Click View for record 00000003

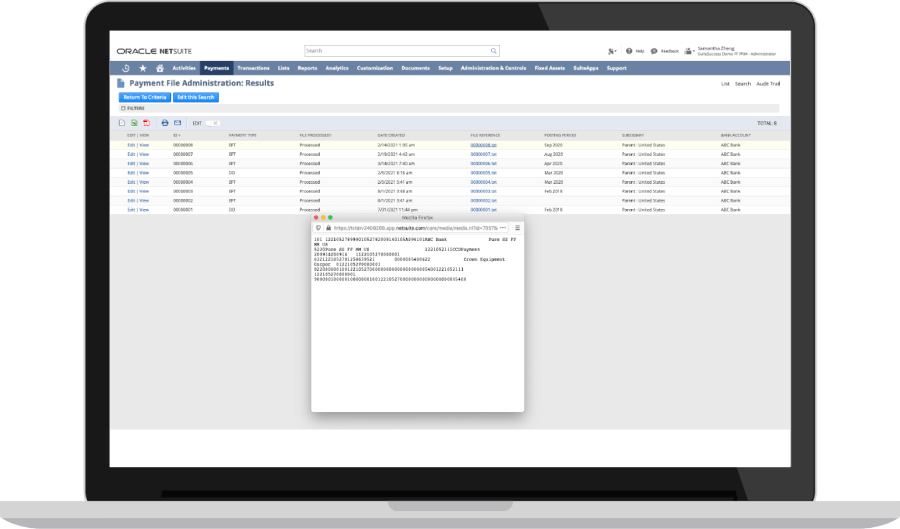pos(144,191)
